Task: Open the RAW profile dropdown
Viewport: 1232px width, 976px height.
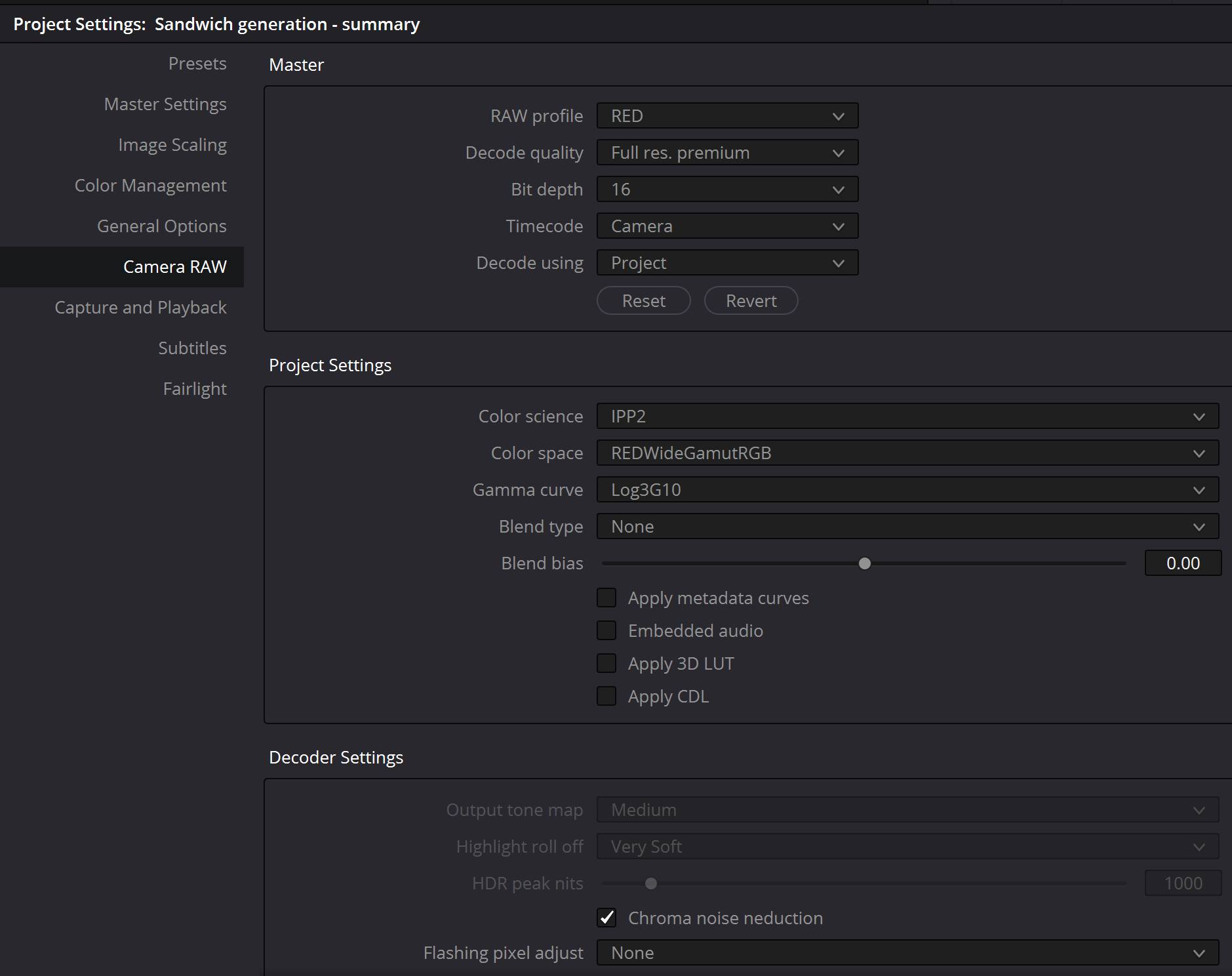Action: (x=727, y=116)
